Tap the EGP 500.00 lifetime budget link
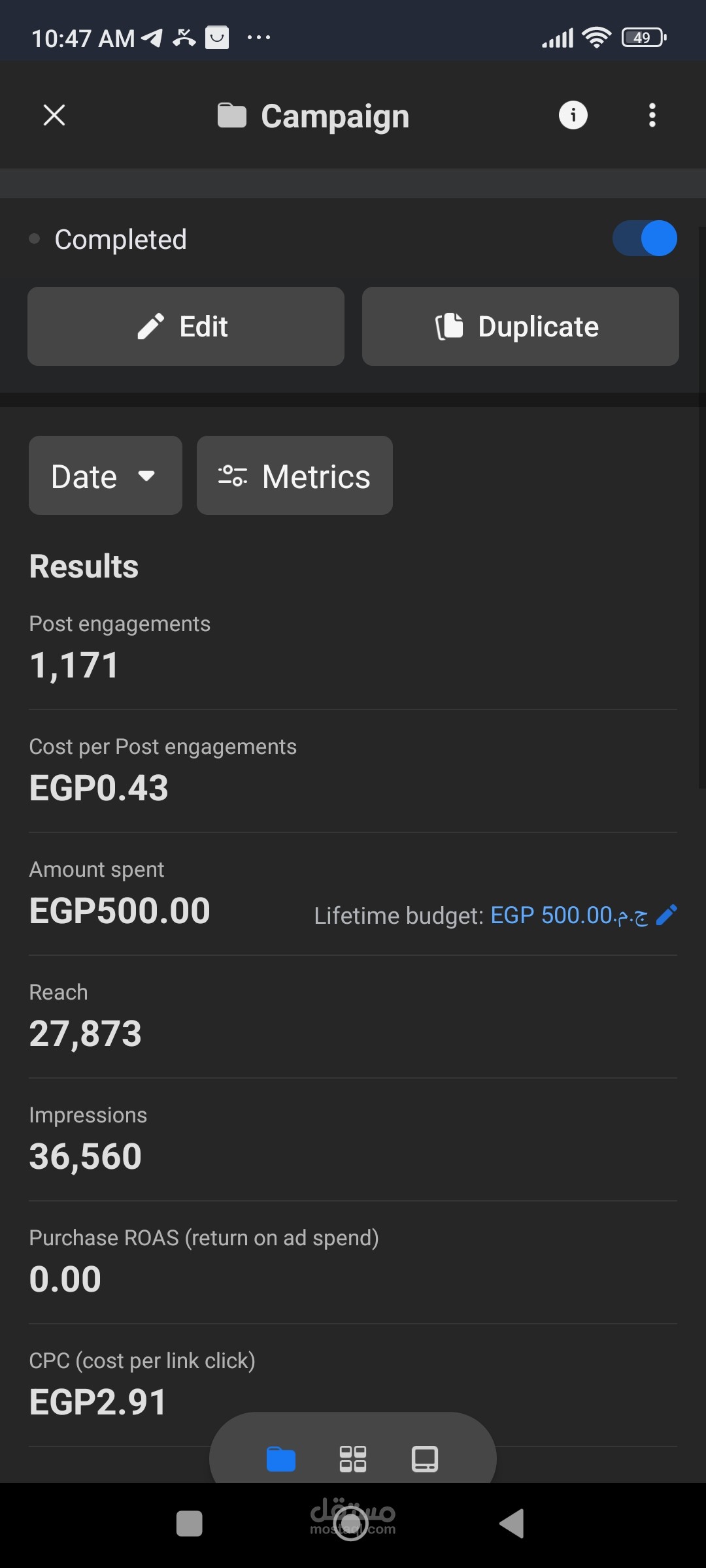 (568, 915)
